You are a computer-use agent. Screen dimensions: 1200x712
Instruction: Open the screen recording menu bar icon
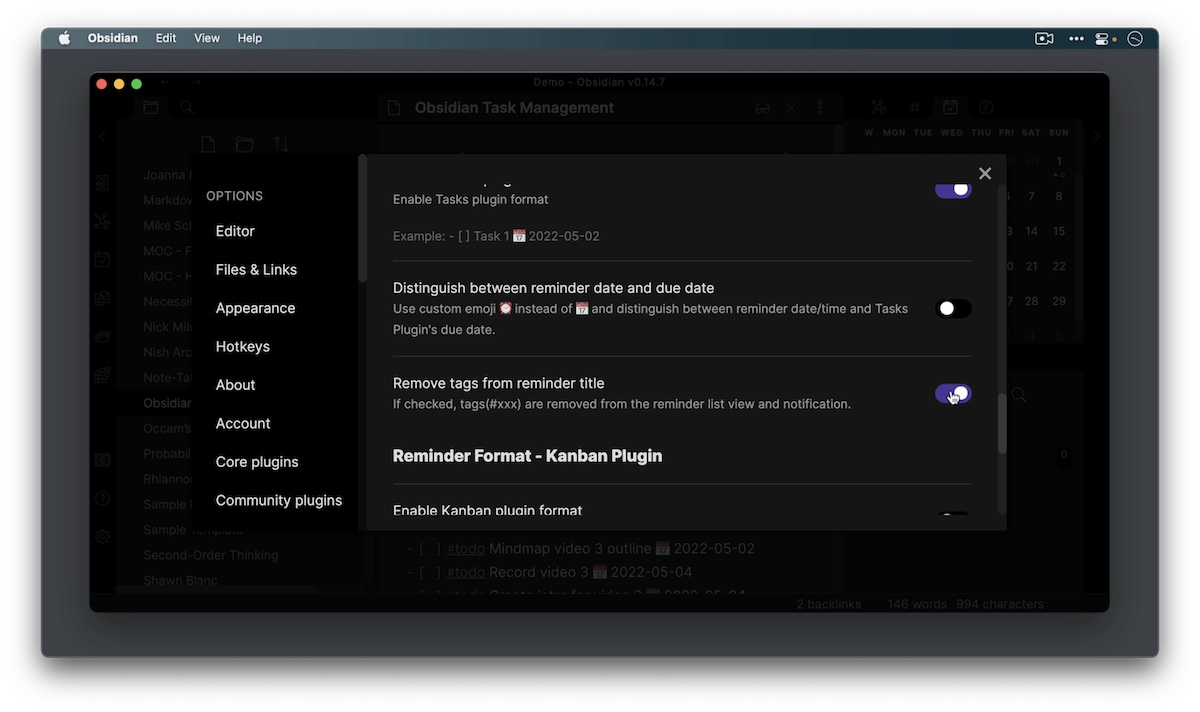[x=1044, y=38]
